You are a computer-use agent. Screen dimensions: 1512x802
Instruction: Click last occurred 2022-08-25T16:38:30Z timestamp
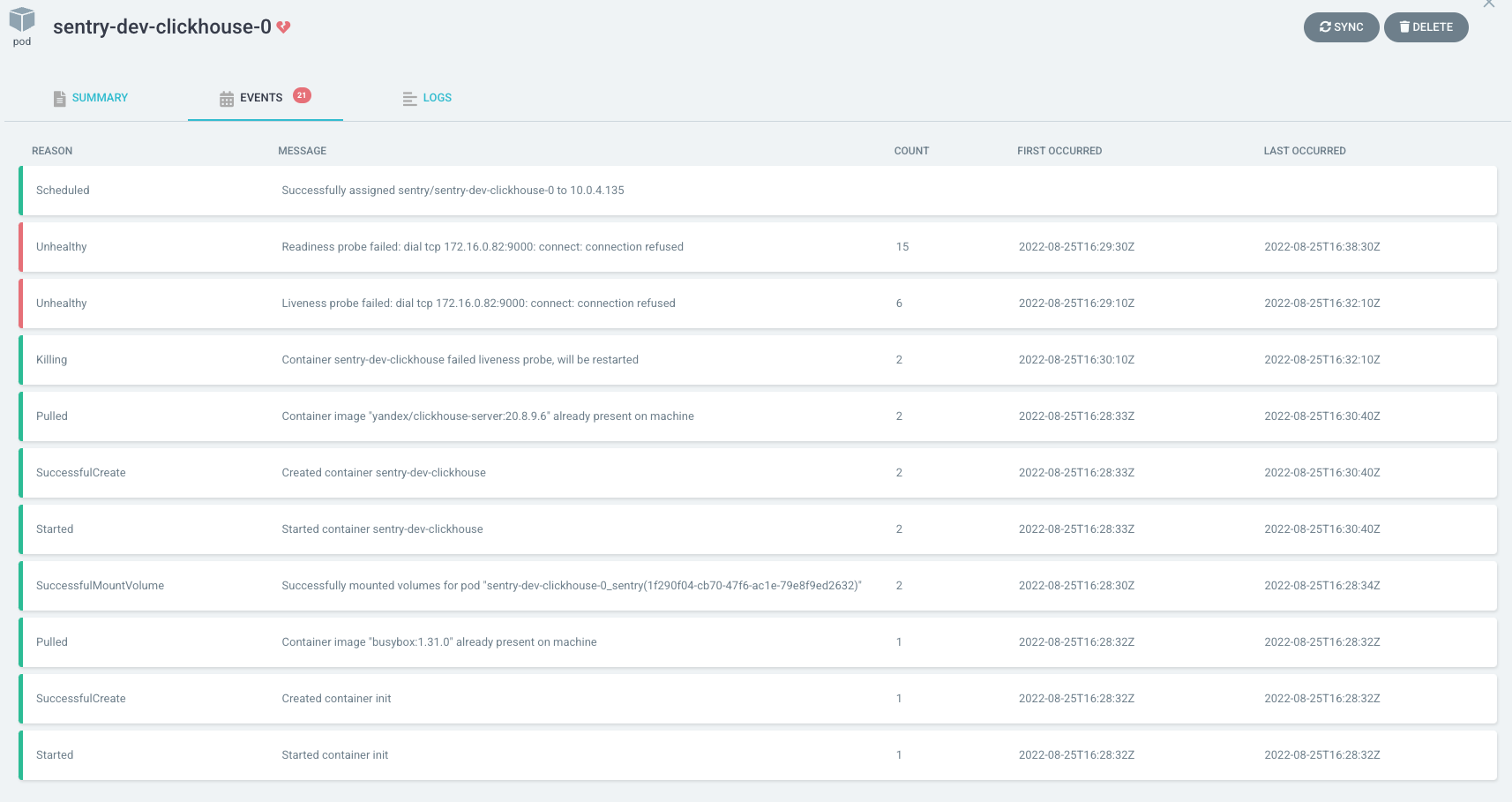pyautogui.click(x=1322, y=247)
